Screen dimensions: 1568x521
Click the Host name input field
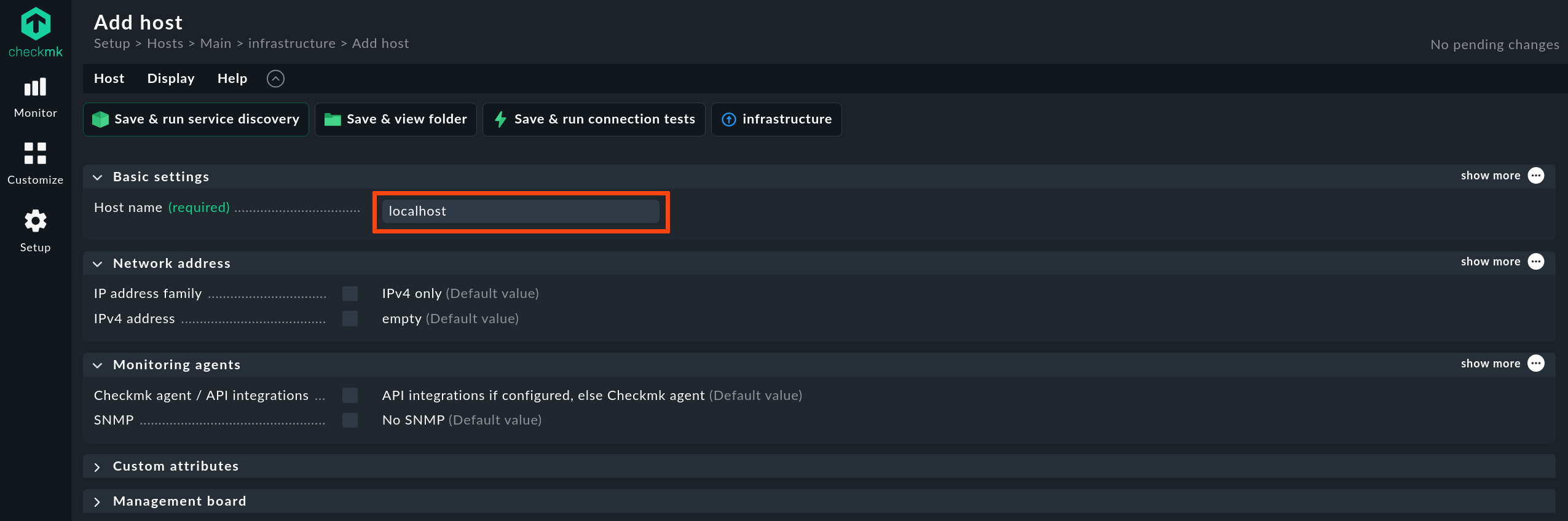click(x=521, y=211)
